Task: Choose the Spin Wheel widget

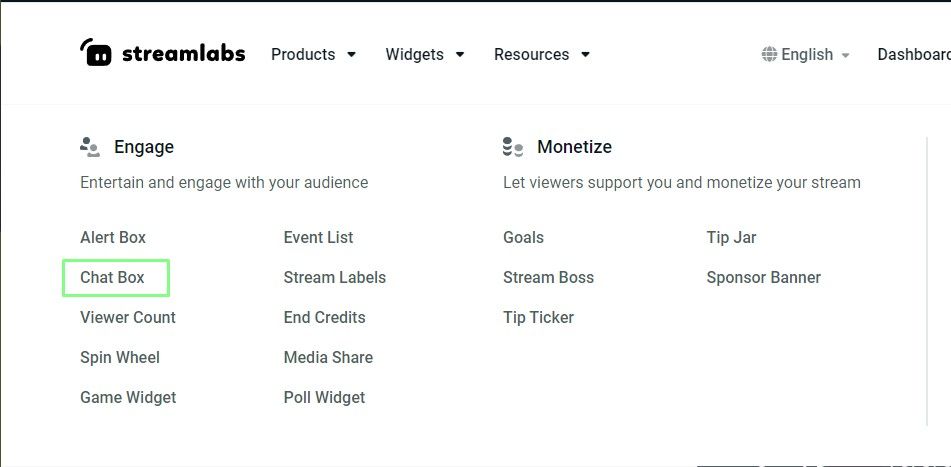Action: [x=120, y=358]
